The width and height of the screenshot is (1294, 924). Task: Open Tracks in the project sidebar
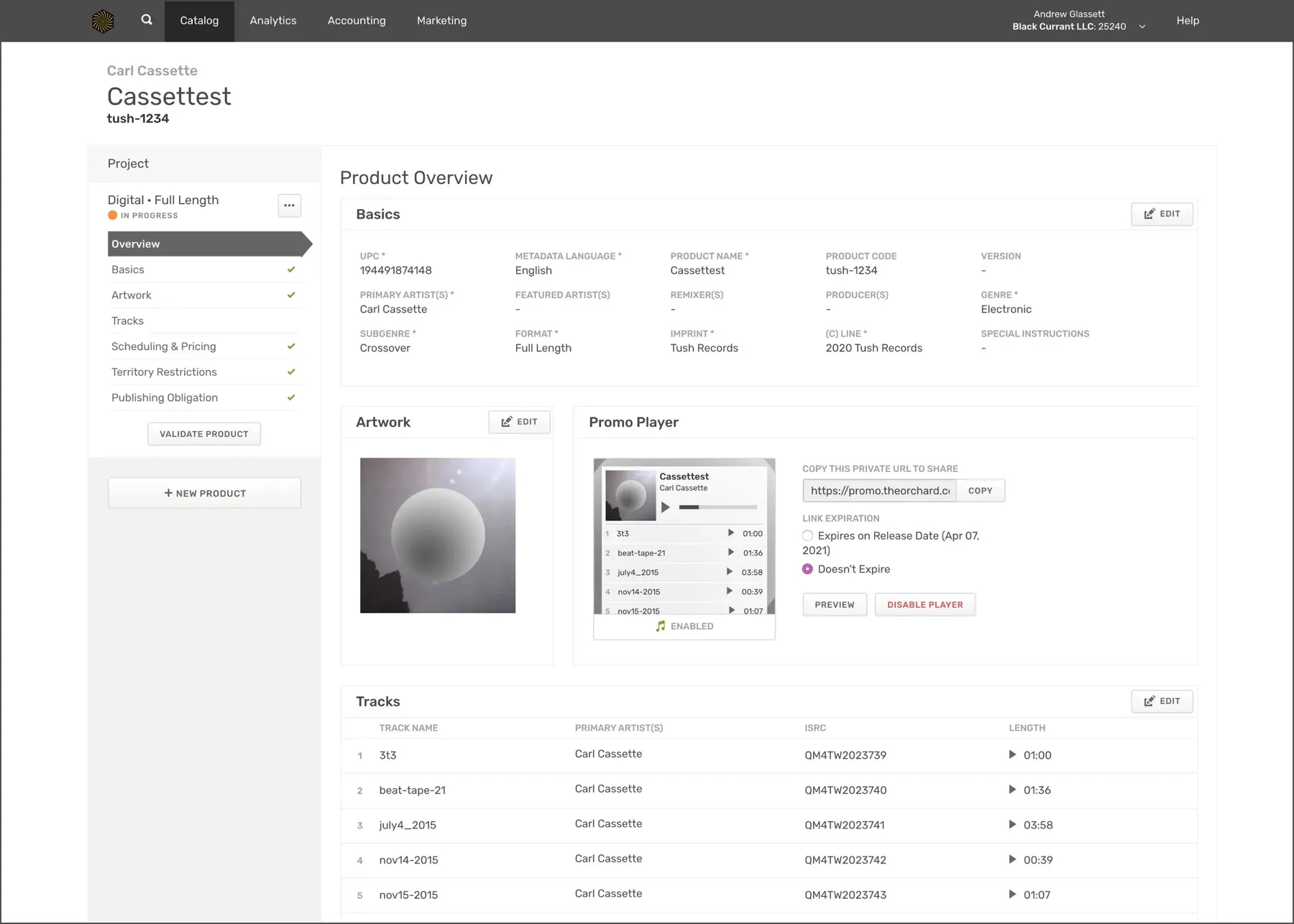pyautogui.click(x=204, y=320)
